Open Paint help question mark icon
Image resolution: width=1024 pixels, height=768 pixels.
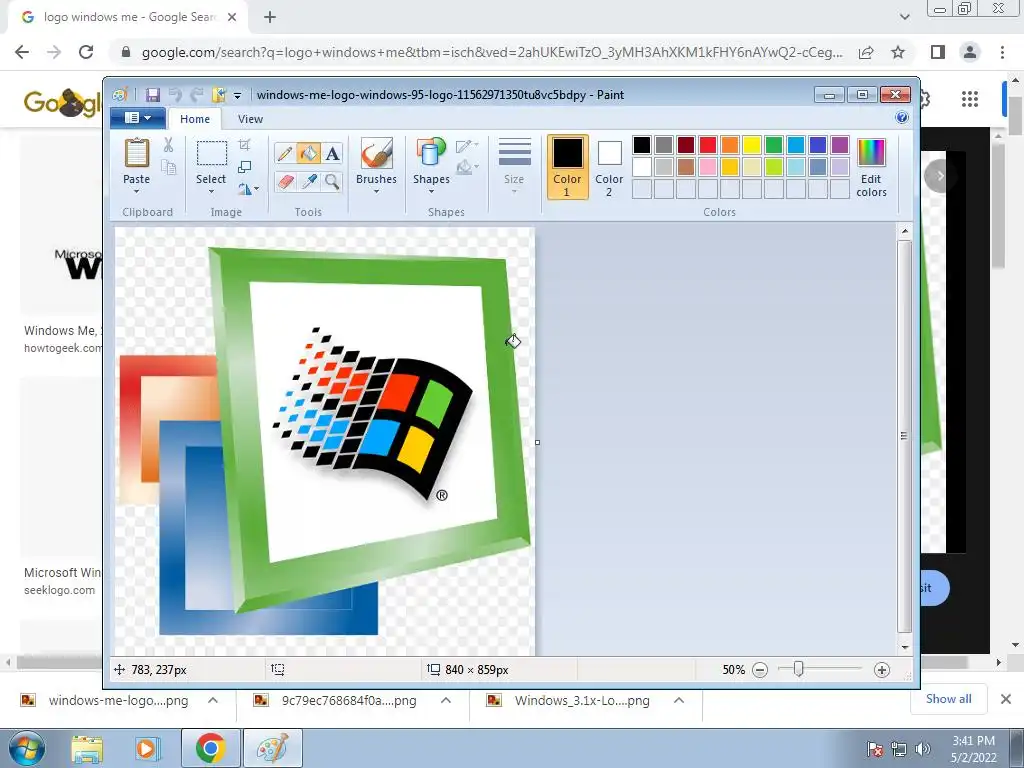[902, 118]
